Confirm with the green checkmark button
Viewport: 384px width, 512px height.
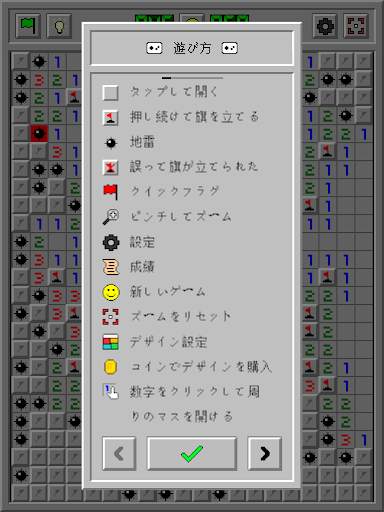tap(192, 453)
